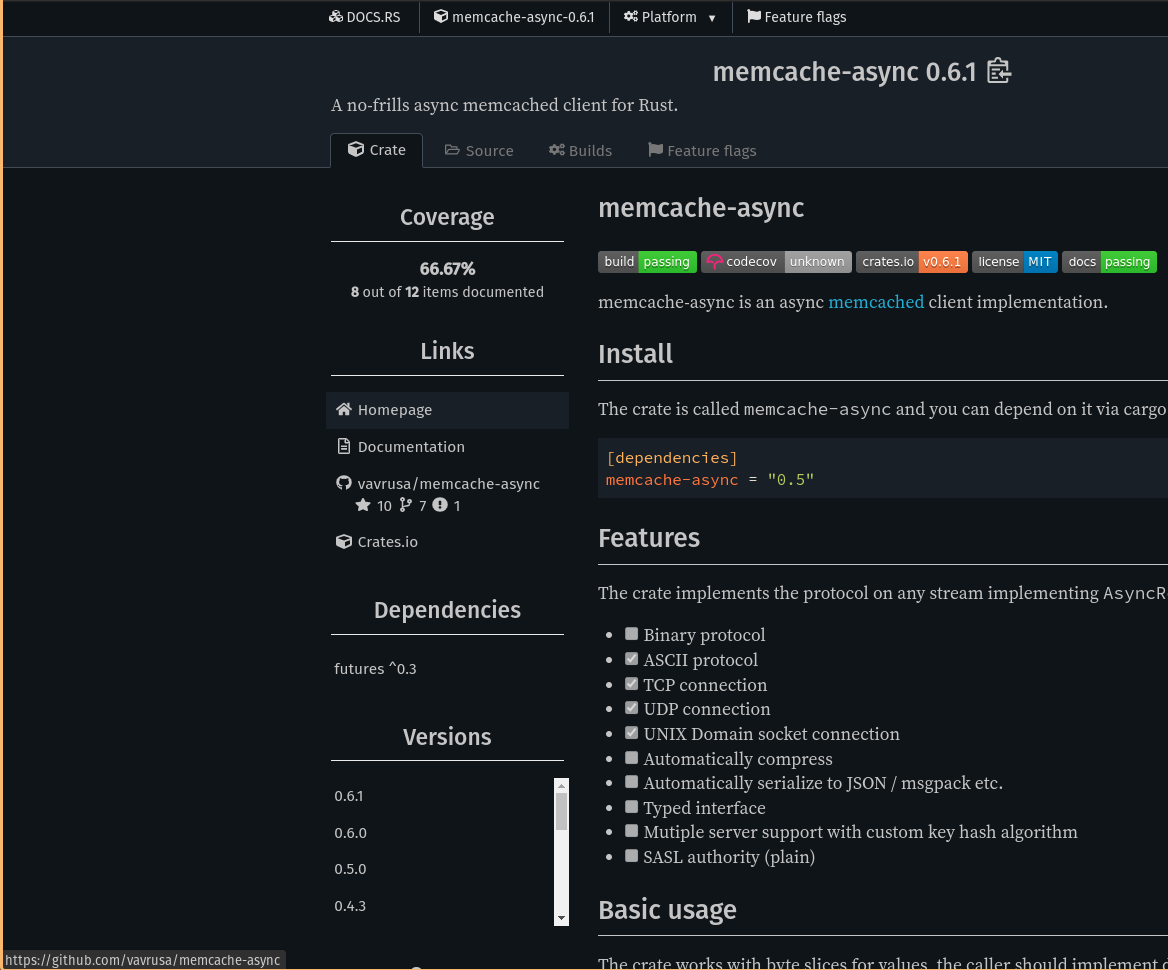The height and width of the screenshot is (970, 1168).
Task: Switch to the Crate tab
Action: (x=377, y=150)
